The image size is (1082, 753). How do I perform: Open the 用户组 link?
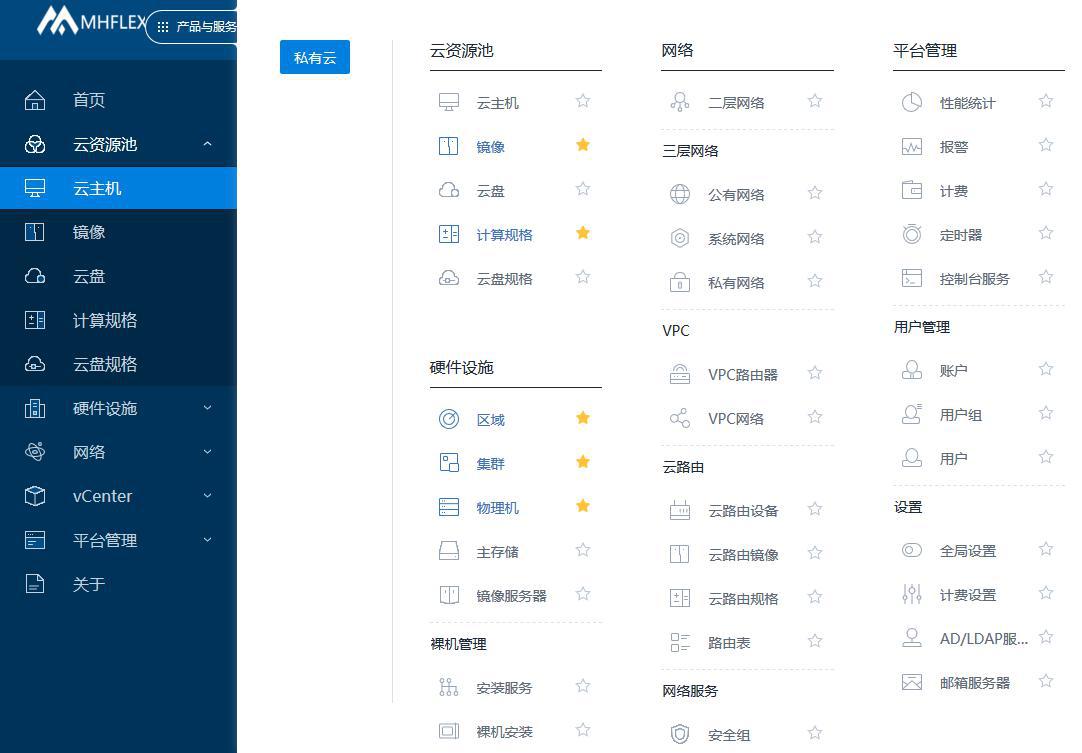coord(961,415)
